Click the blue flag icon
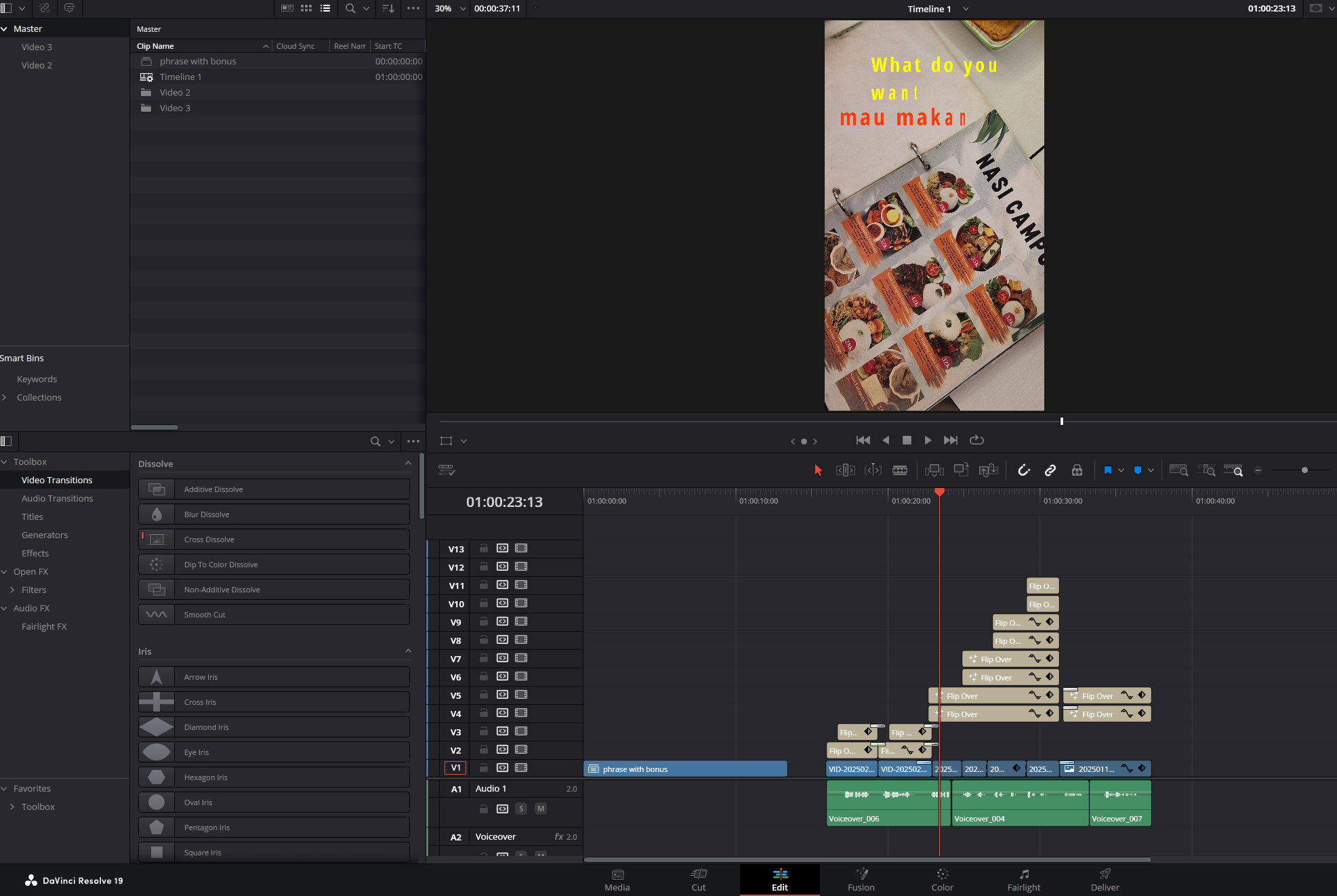Screen dimensions: 1337x896 [x=1108, y=470]
